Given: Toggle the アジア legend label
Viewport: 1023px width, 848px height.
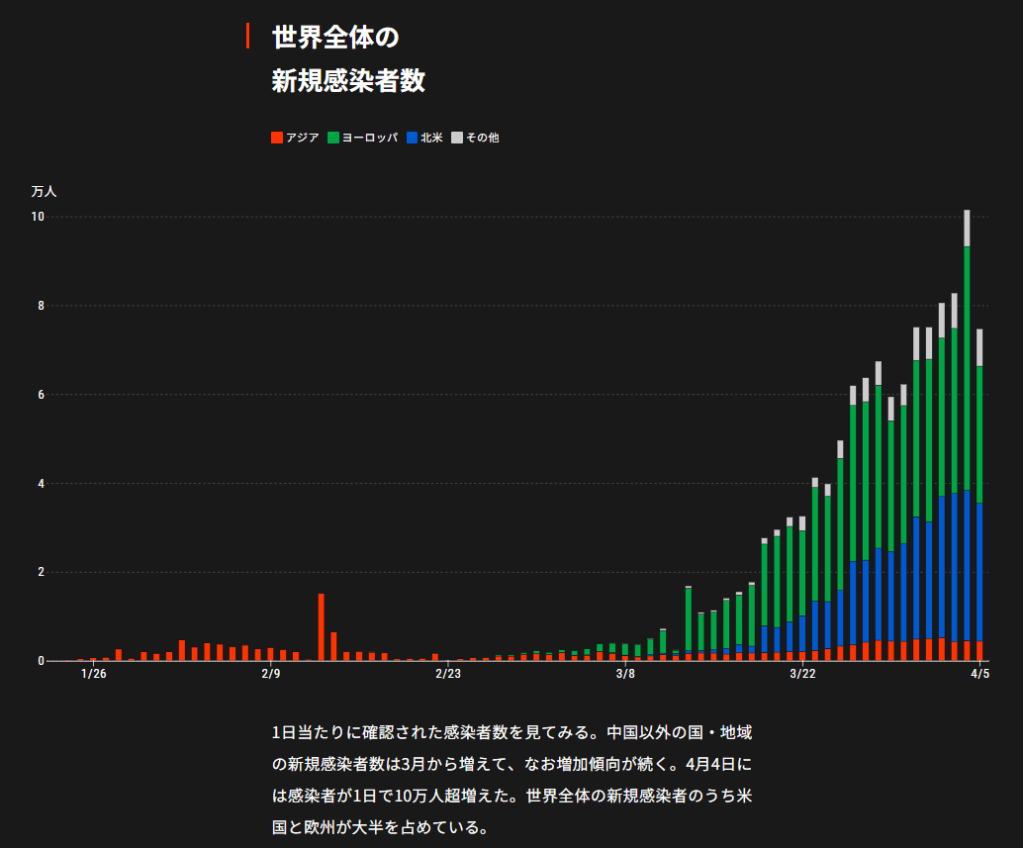Looking at the screenshot, I should pos(302,138).
